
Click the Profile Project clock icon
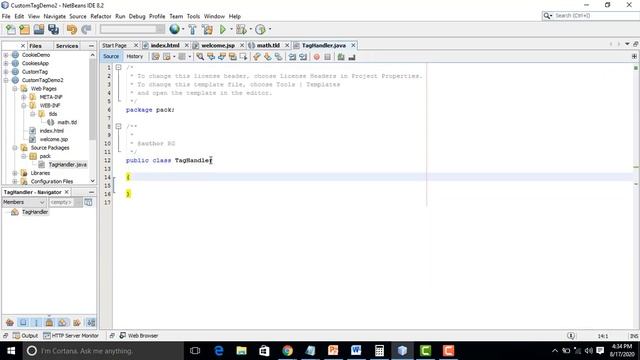(260, 29)
